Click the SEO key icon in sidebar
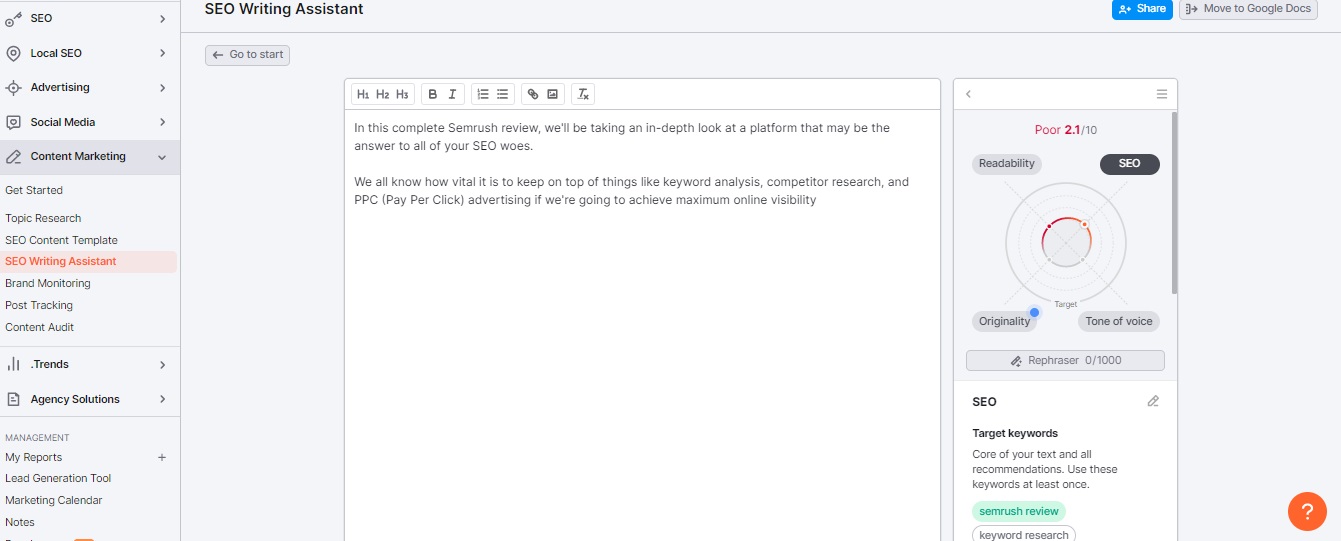Viewport: 1341px width, 541px height. pos(14,19)
